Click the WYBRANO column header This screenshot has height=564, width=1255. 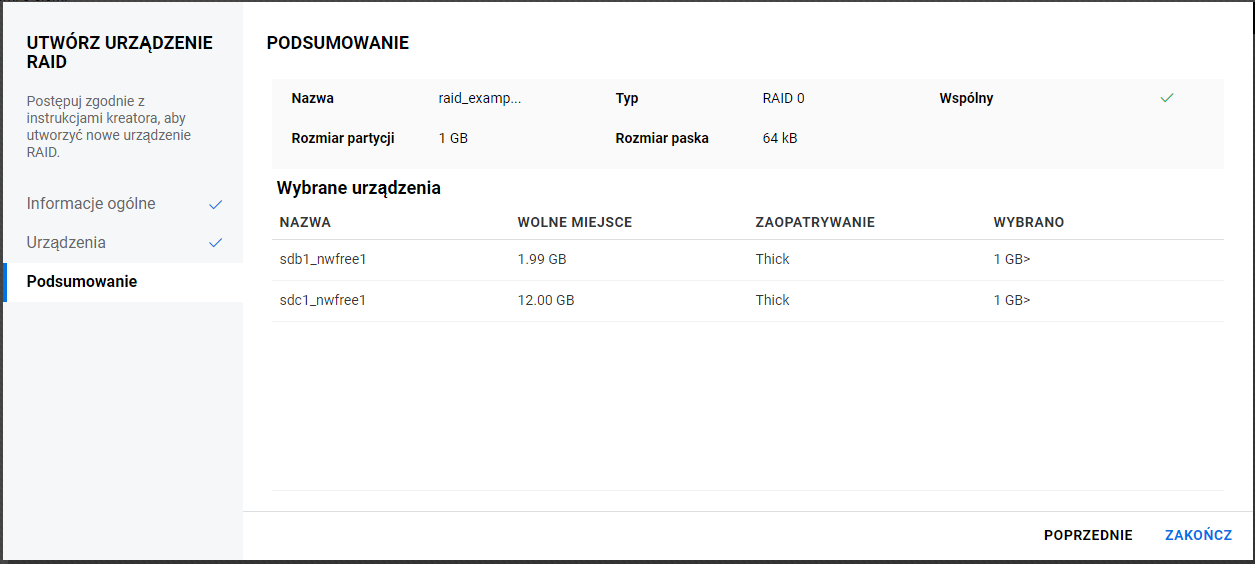click(x=1029, y=222)
